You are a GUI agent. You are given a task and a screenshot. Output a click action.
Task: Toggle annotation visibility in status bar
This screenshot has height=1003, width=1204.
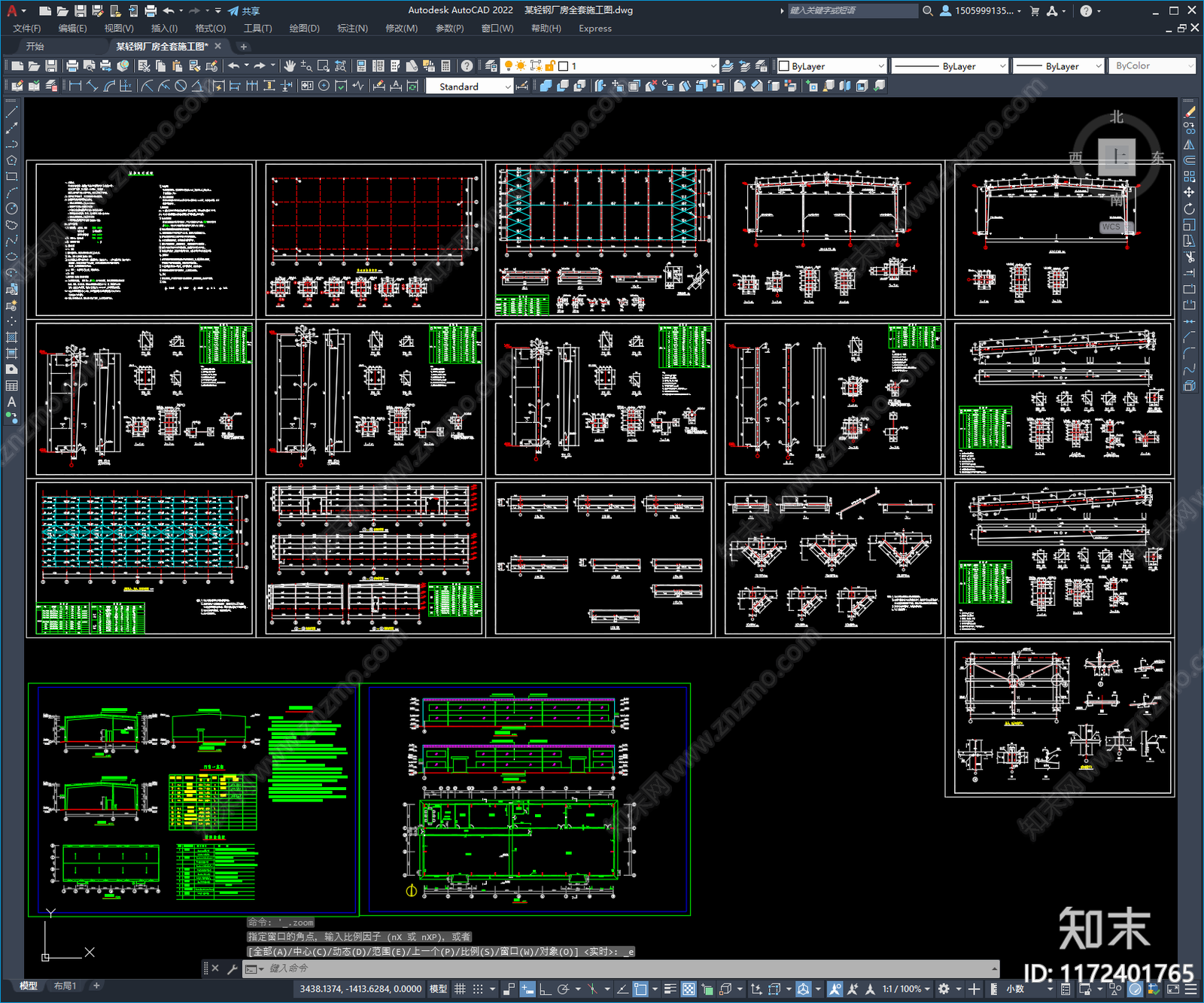[x=835, y=989]
